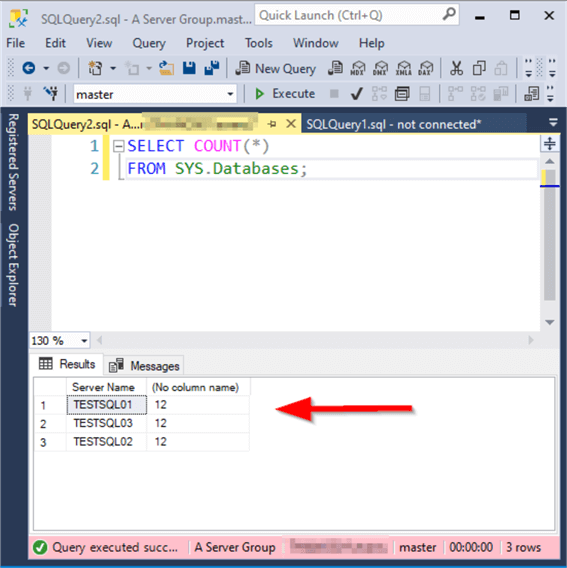Click Include Client Statistics icon
567x568 pixels.
pyautogui.click(x=501, y=94)
